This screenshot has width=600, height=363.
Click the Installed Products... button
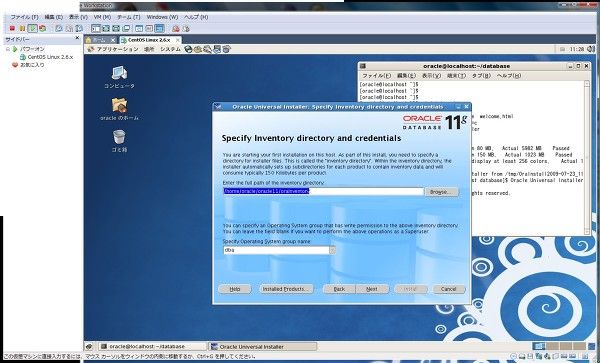tap(286, 289)
